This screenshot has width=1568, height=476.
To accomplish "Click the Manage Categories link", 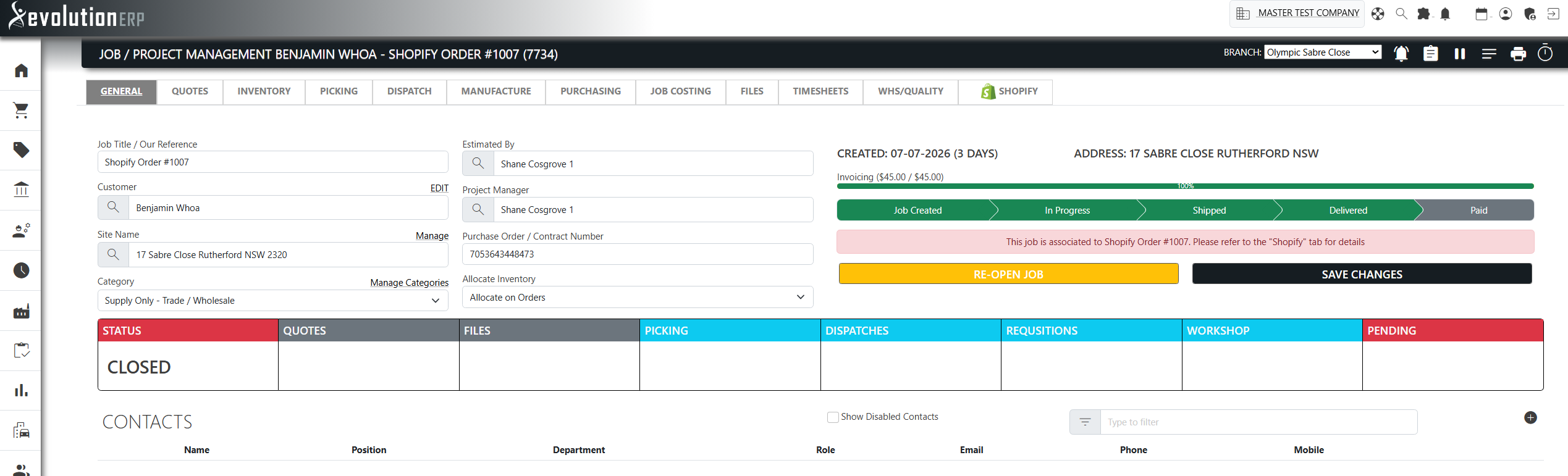I will click(409, 283).
